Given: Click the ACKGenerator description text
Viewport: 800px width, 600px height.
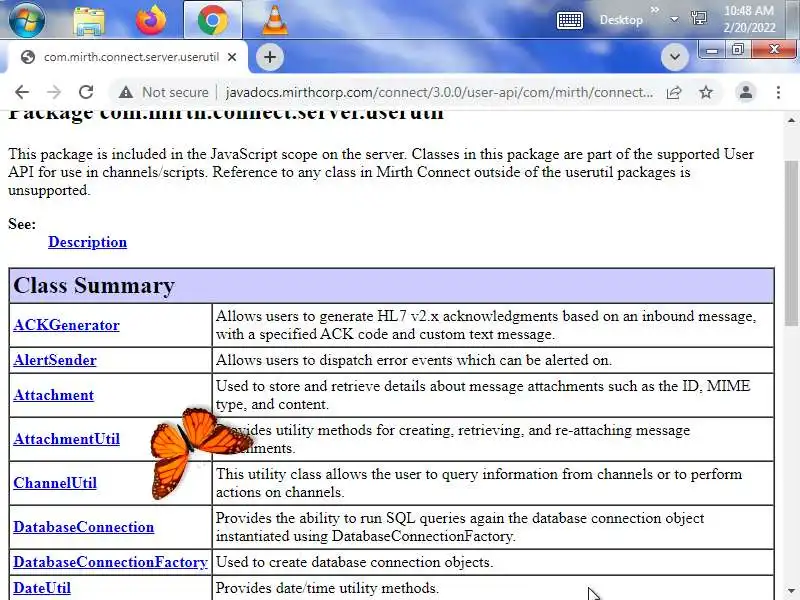Looking at the screenshot, I should point(486,325).
